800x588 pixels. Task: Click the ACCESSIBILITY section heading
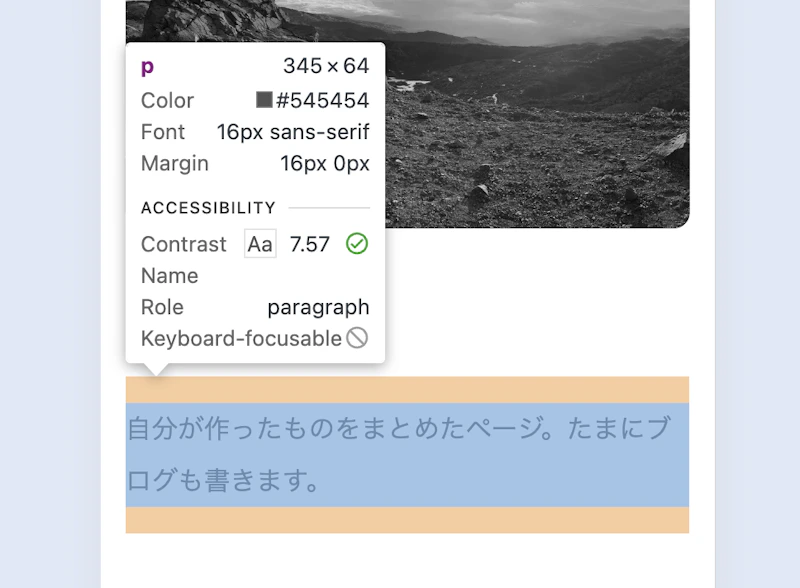[208, 208]
